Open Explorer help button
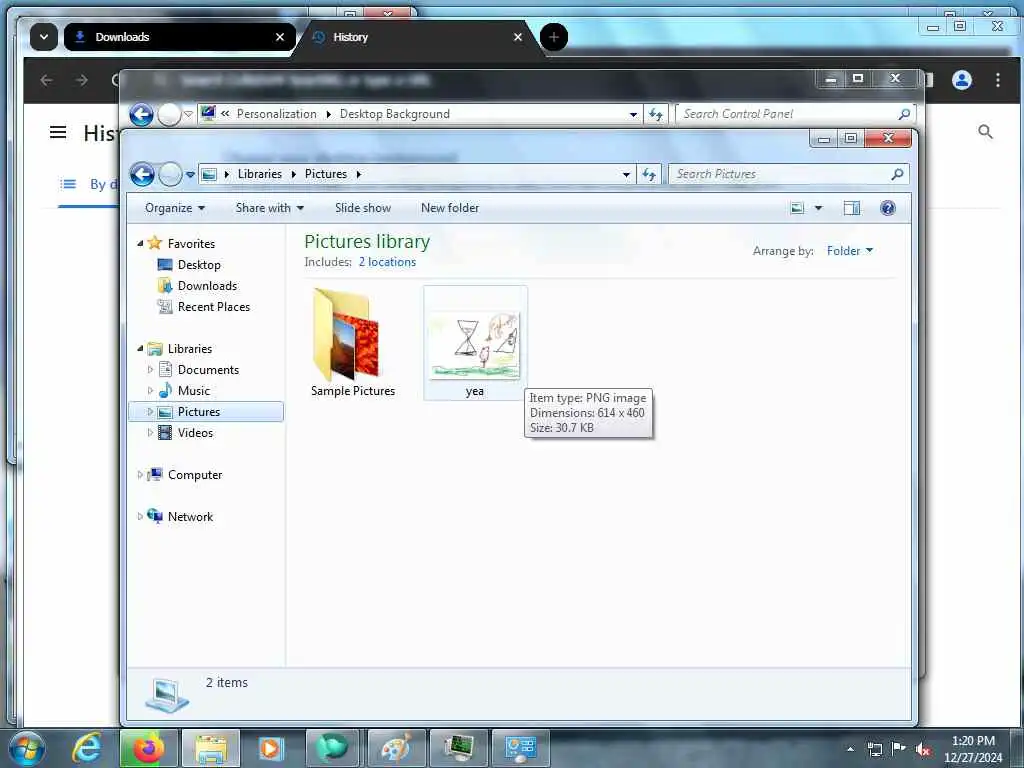This screenshot has height=768, width=1024. point(887,208)
